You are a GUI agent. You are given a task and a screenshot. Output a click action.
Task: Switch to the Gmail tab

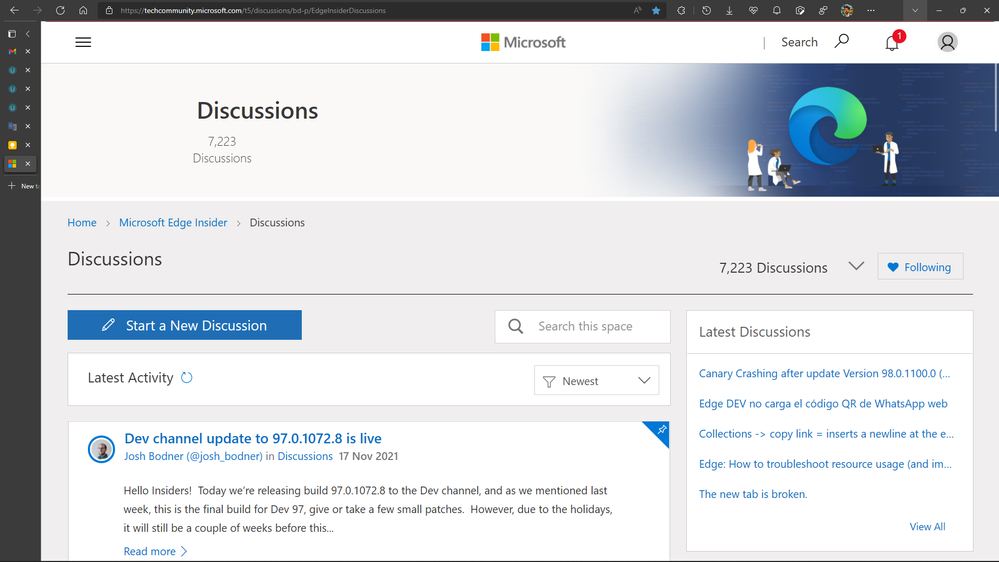(x=12, y=52)
